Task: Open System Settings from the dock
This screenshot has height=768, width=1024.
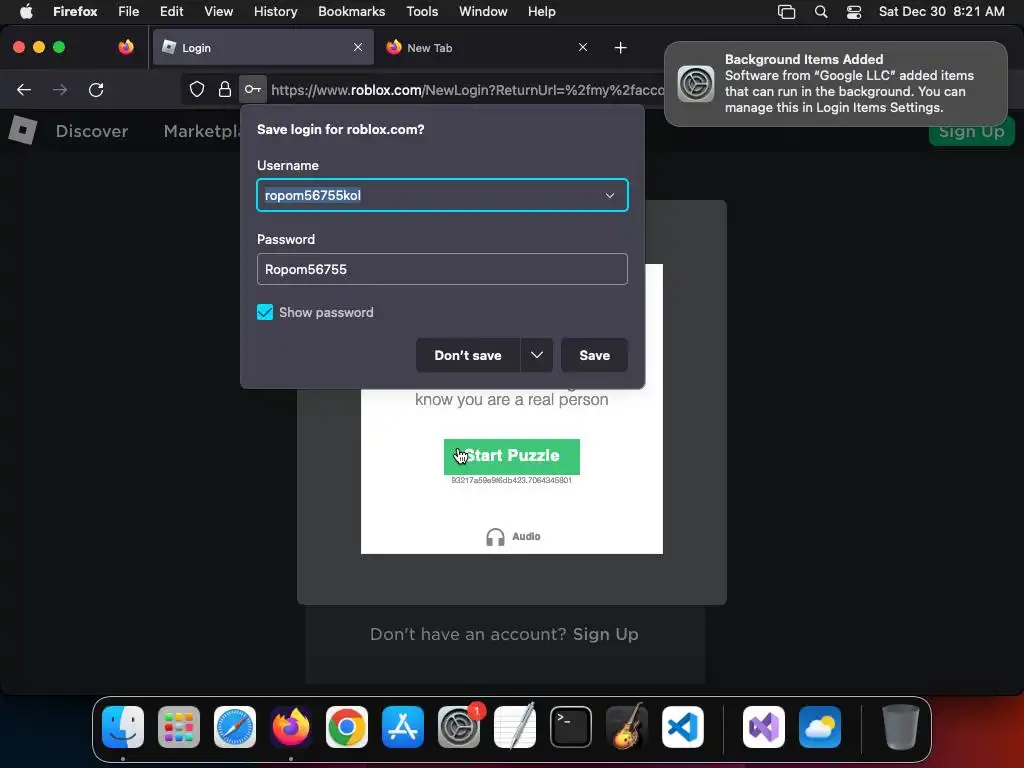Action: click(x=458, y=727)
